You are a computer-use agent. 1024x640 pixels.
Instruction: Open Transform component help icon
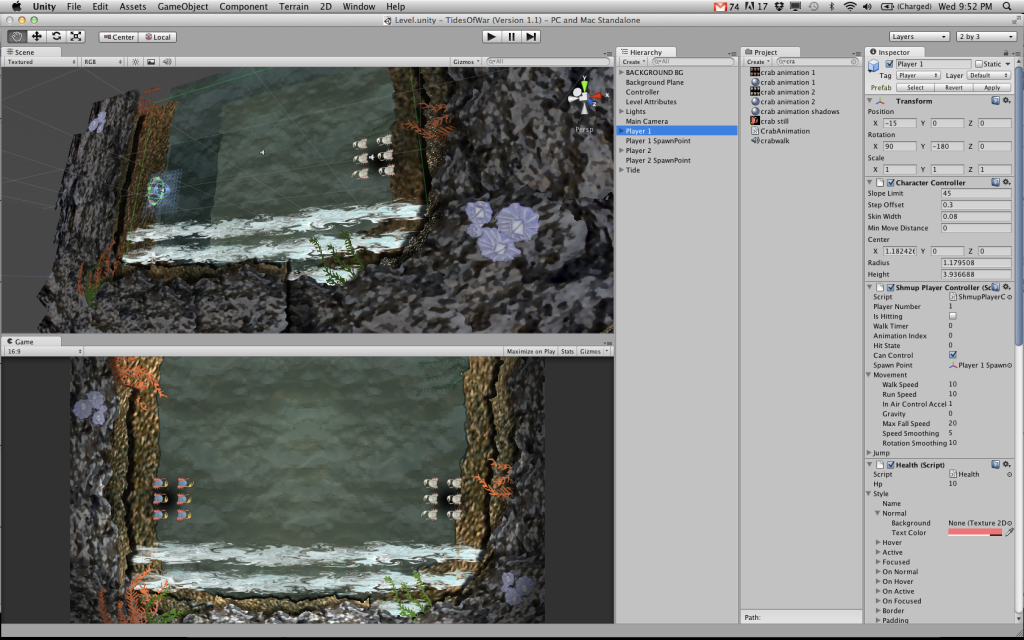tap(995, 101)
